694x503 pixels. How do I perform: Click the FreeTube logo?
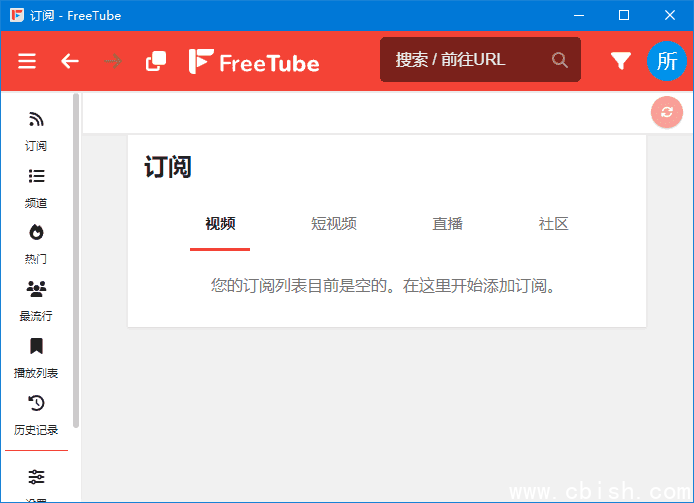(254, 62)
